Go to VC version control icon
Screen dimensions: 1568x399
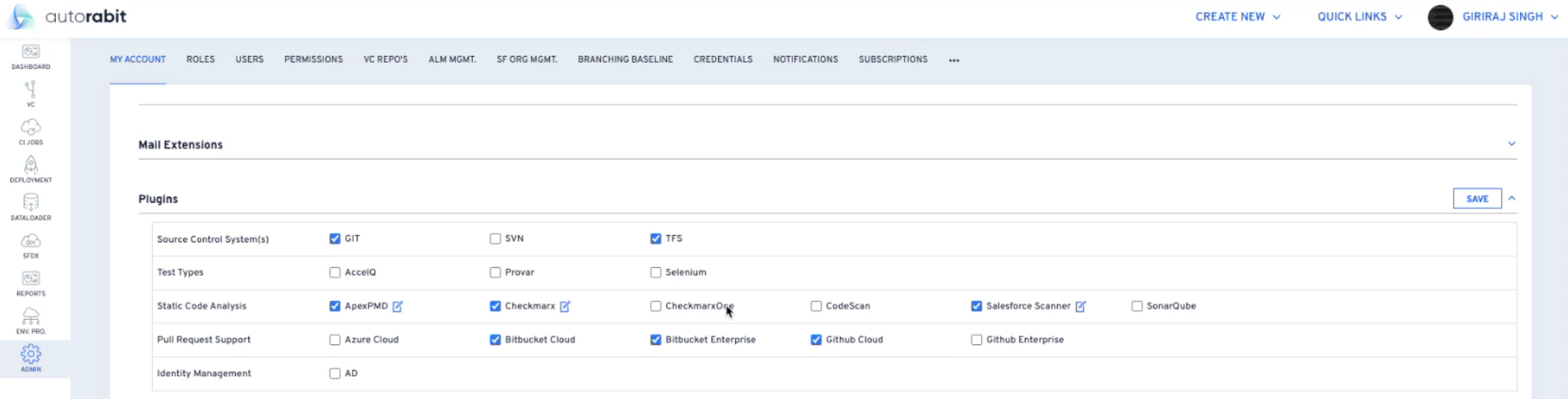[x=30, y=94]
